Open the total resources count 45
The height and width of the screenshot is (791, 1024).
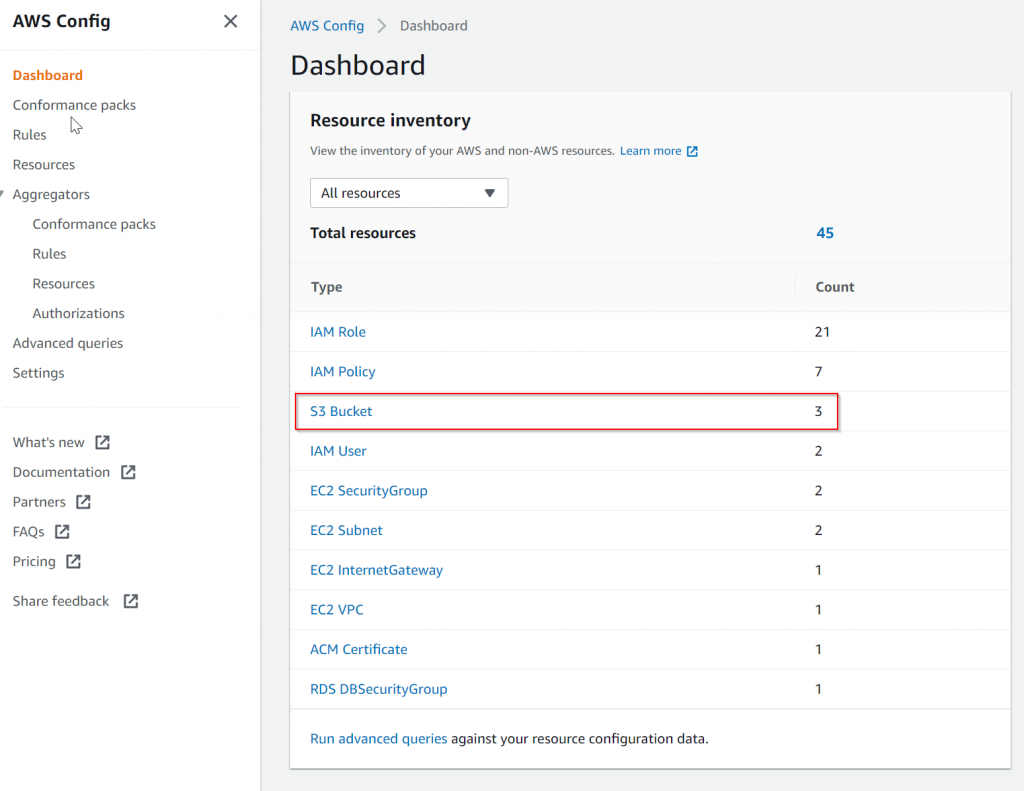(825, 233)
